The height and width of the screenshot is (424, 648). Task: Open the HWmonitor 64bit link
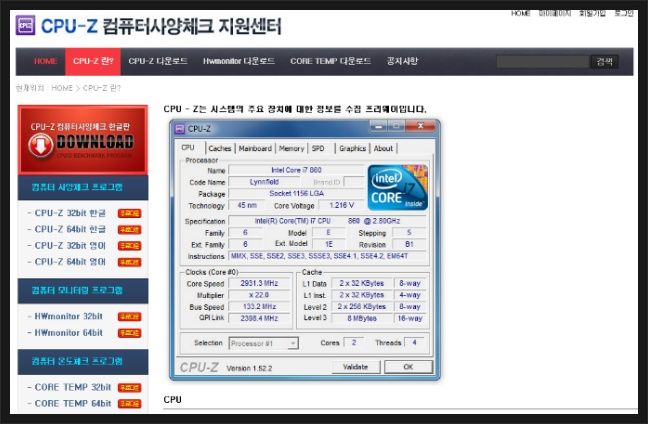click(69, 333)
